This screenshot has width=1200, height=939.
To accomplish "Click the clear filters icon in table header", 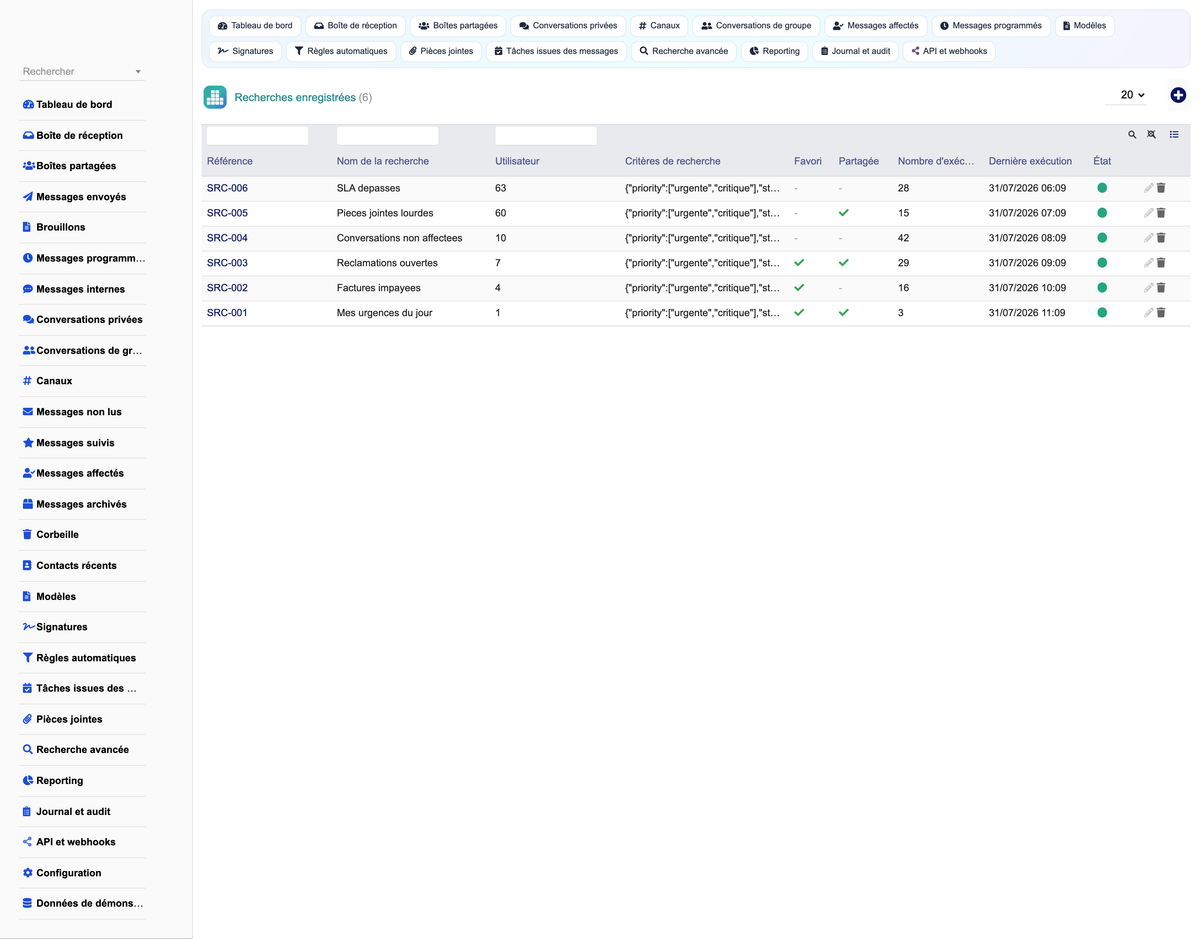I will [1151, 135].
